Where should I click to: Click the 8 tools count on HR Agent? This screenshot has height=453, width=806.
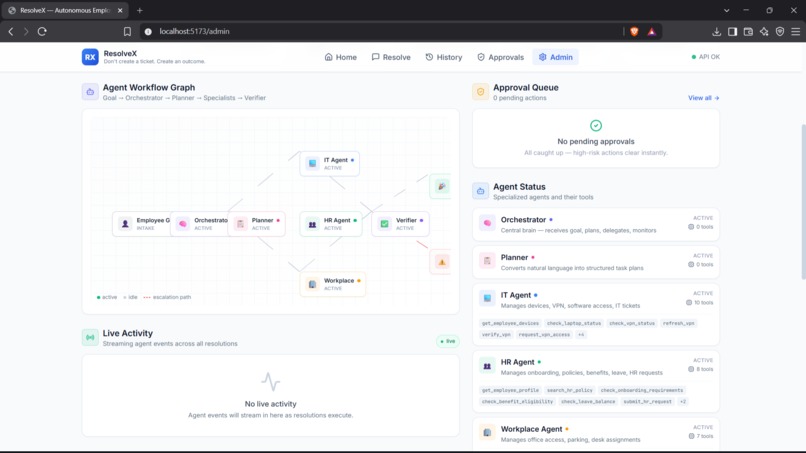point(701,369)
